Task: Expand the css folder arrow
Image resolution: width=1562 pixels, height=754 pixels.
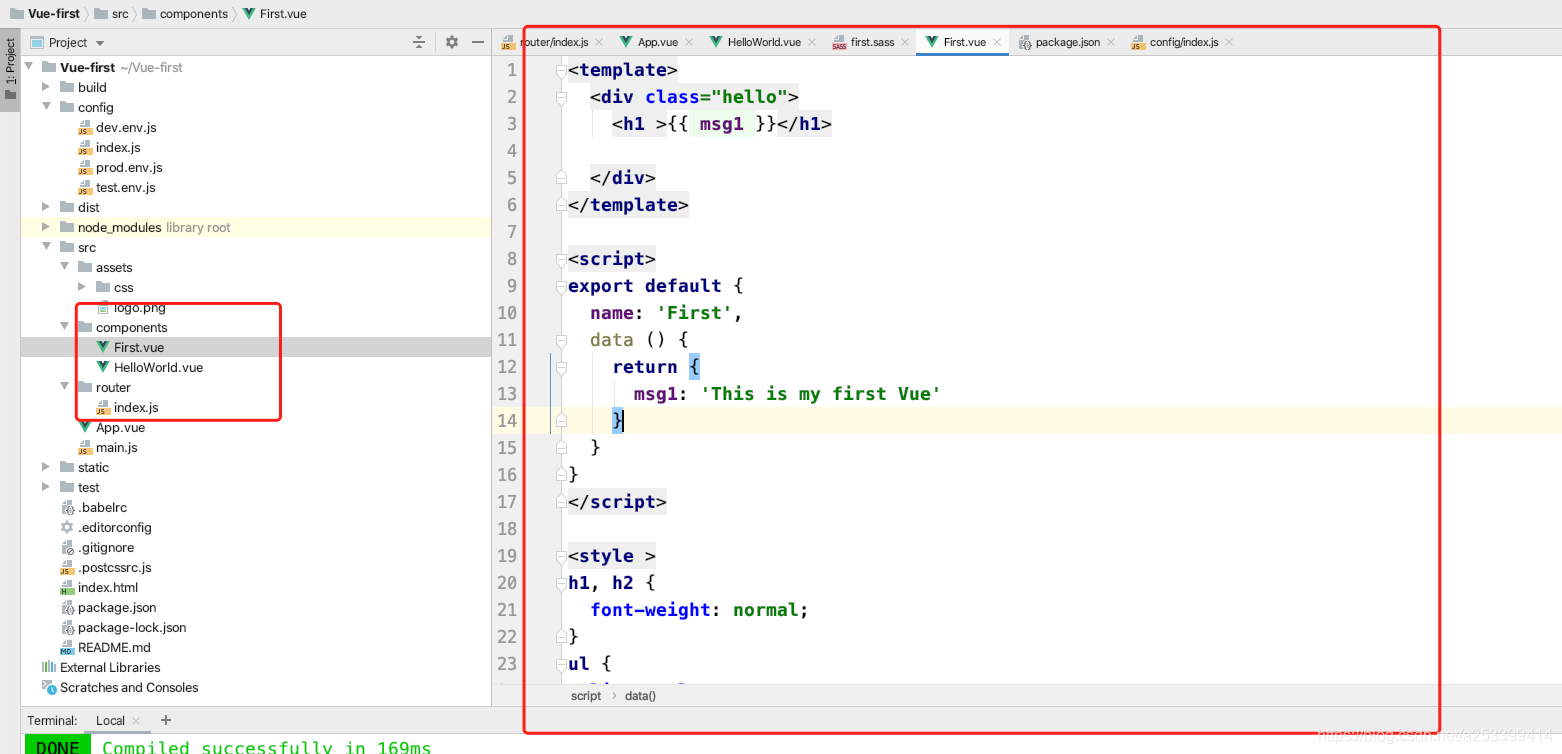Action: coord(82,287)
